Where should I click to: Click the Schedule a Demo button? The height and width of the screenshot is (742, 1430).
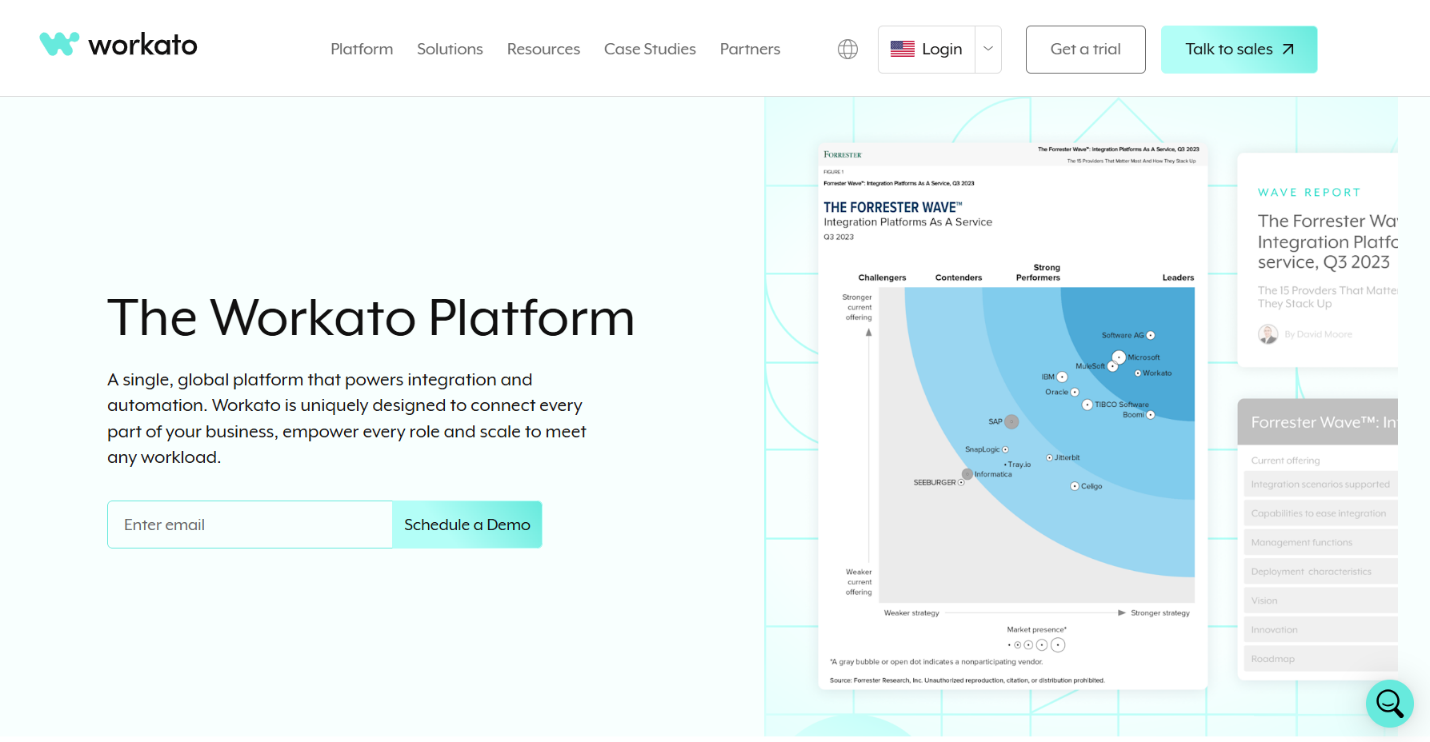[467, 525]
